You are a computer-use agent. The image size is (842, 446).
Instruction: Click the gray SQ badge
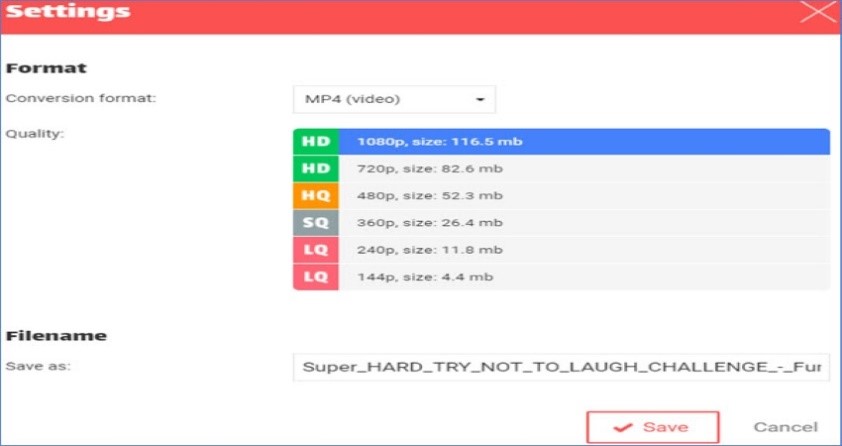(316, 223)
